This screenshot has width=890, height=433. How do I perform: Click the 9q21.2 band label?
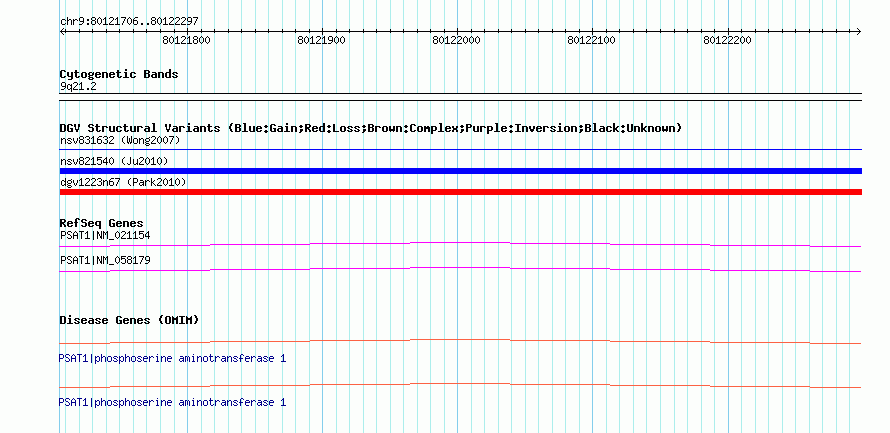tap(77, 86)
